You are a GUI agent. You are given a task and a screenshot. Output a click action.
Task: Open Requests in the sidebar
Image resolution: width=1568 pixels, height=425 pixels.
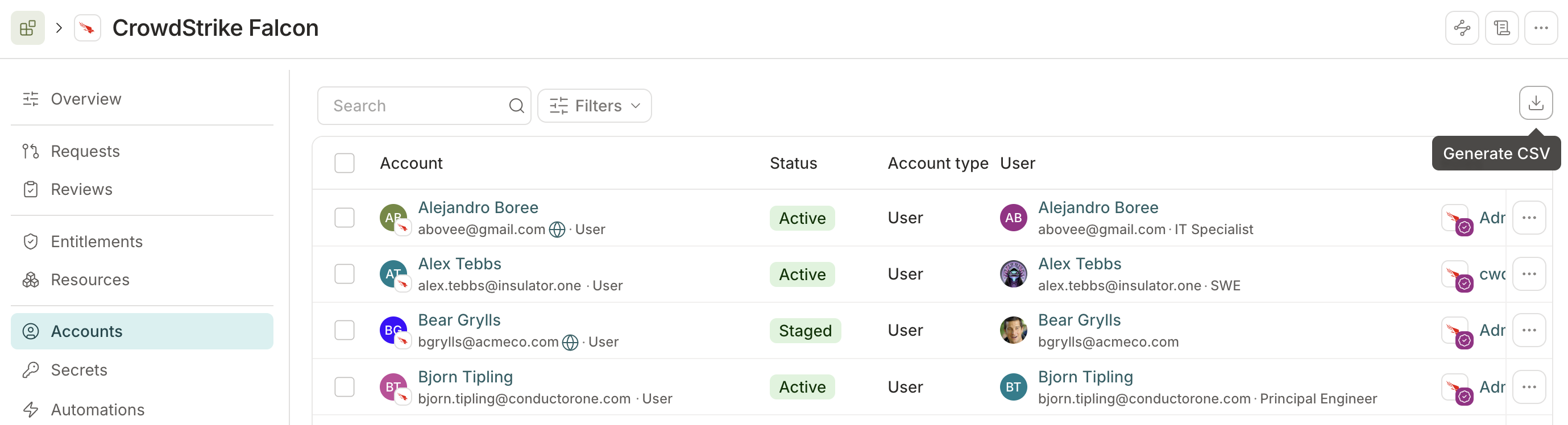coord(142,151)
